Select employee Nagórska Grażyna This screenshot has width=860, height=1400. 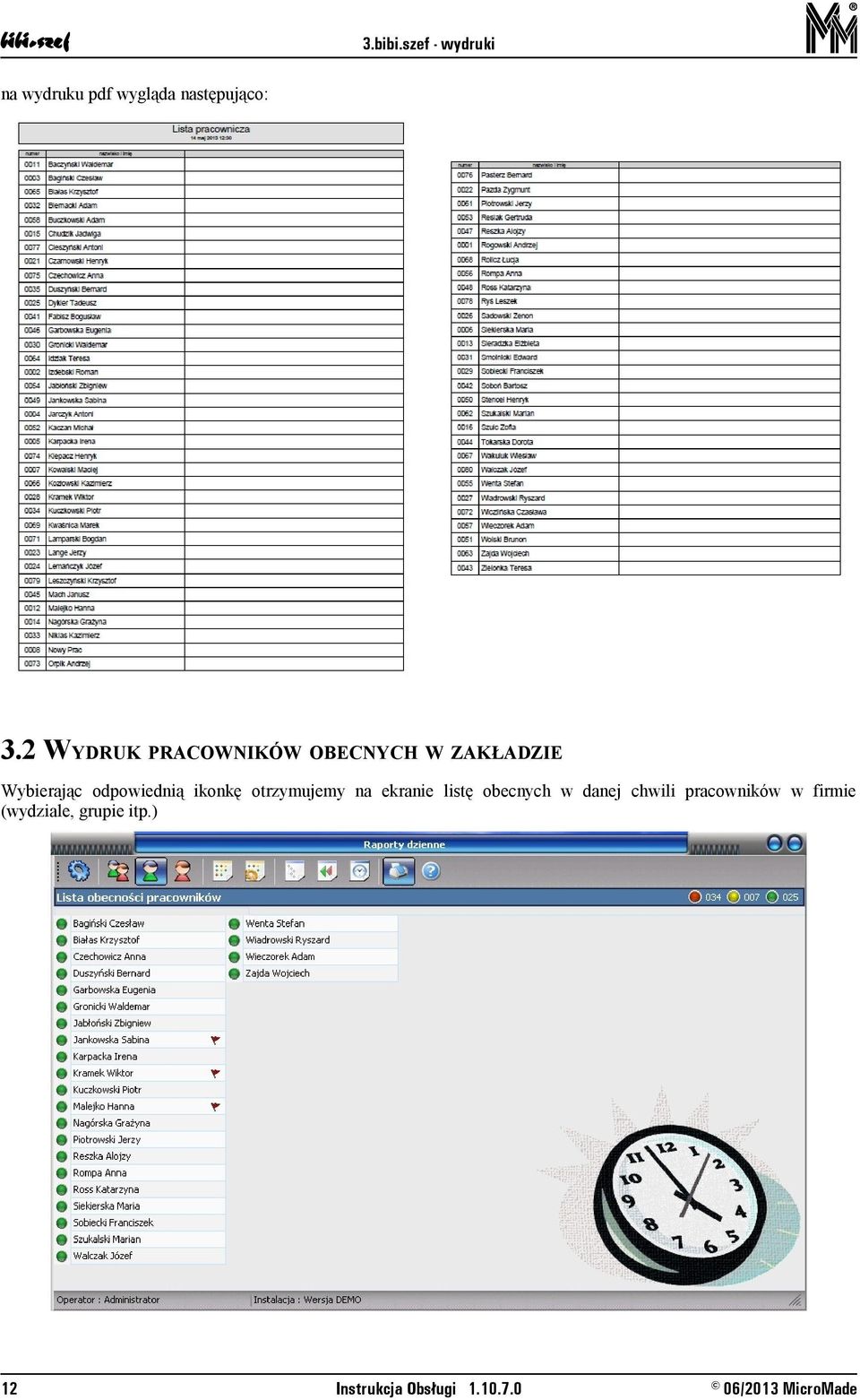[112, 1123]
